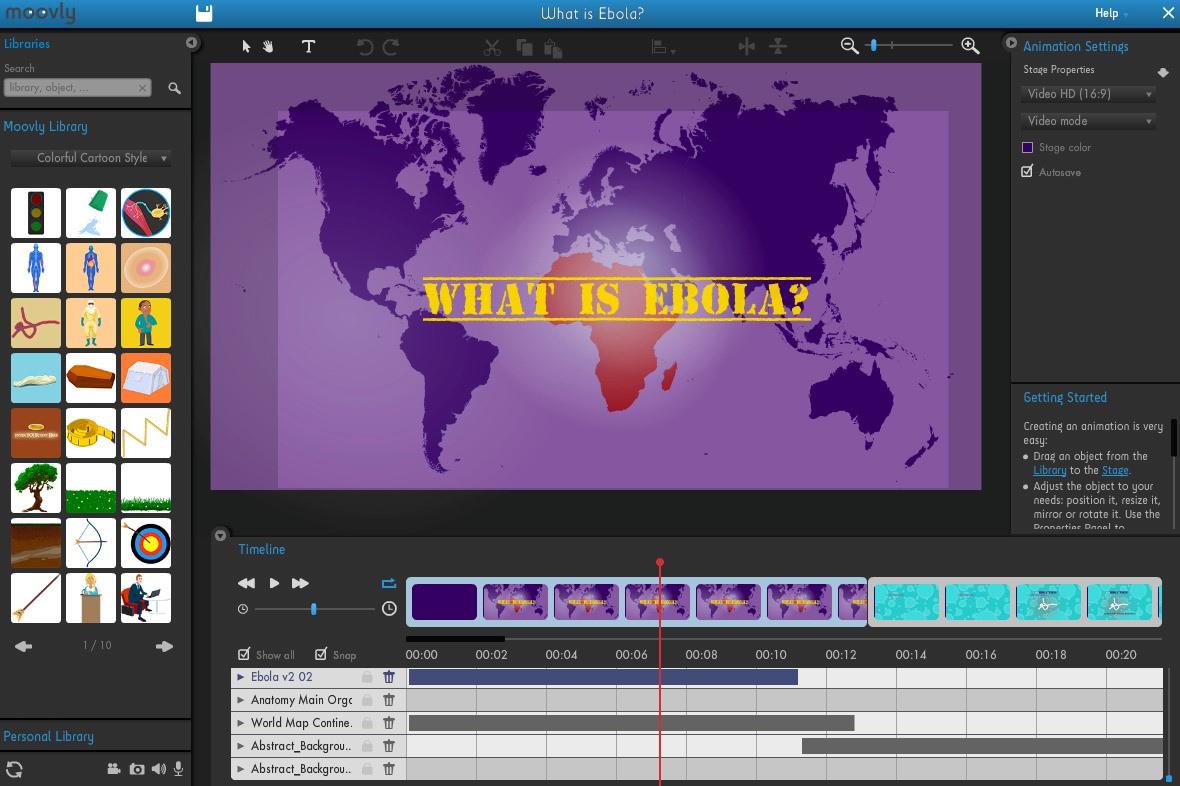The image size is (1180, 786).
Task: Open the Colorful Cartoon Style dropdown
Action: [x=90, y=158]
